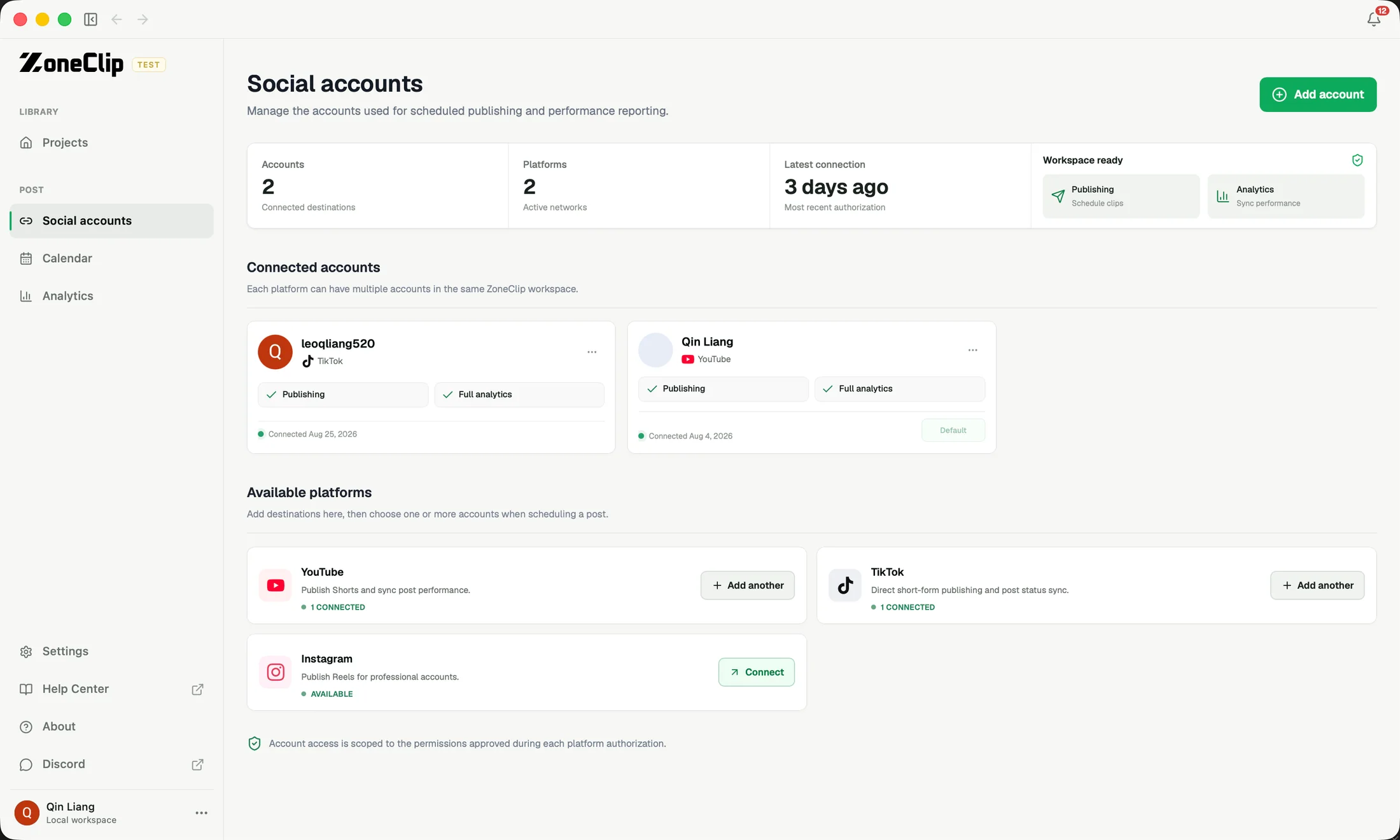Click "Connected Aug 4, 2026" text
The image size is (1400, 840).
[x=690, y=436]
